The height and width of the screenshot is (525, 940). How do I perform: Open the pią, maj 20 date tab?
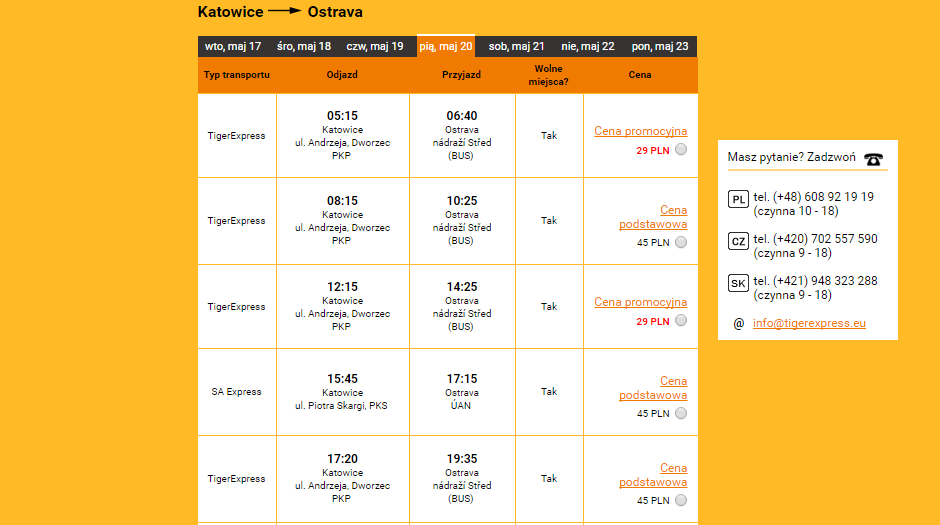click(x=446, y=46)
